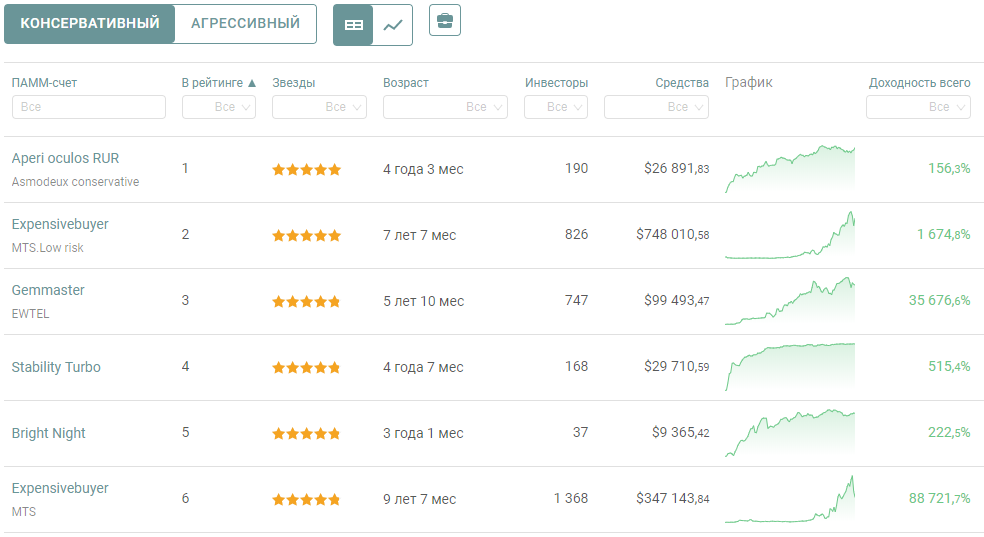Click the 515,4% return value
This screenshot has width=984, height=537.
949,366
